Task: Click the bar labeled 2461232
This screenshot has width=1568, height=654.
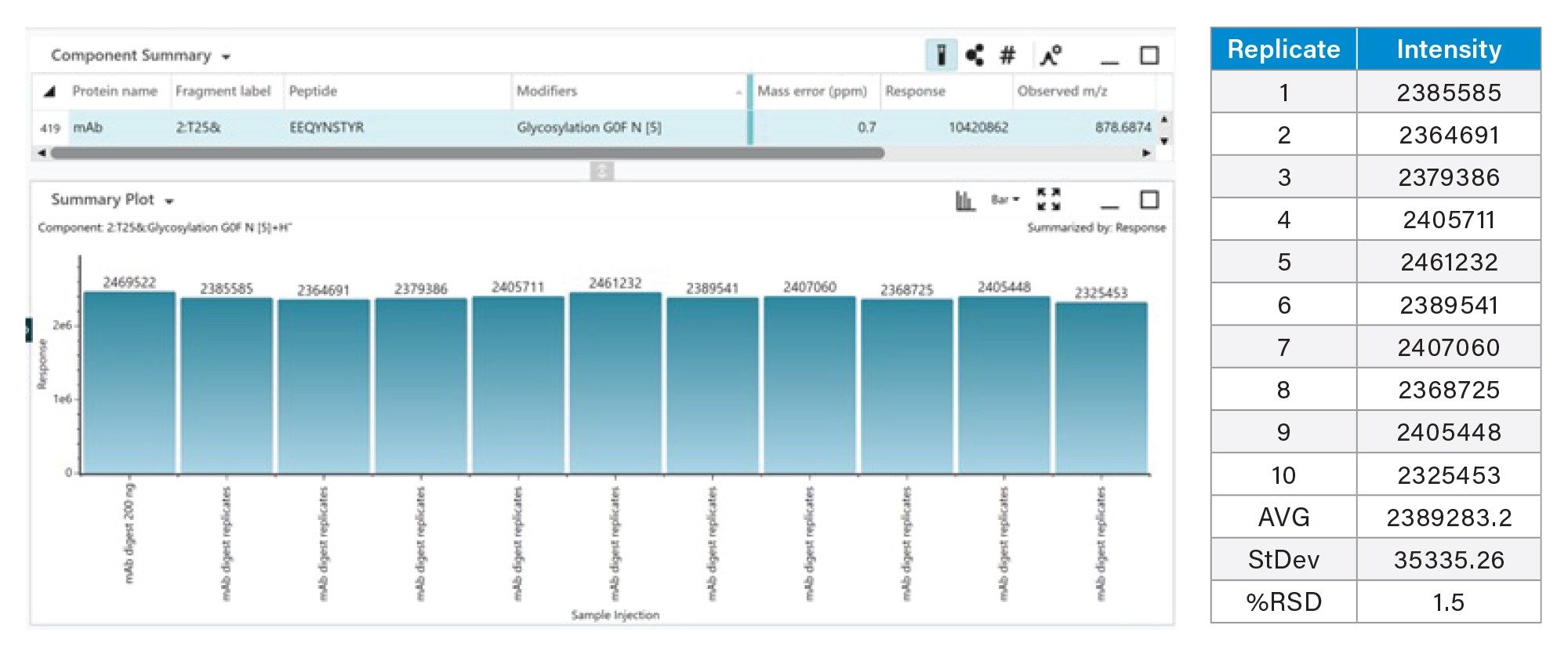Action: [x=615, y=383]
